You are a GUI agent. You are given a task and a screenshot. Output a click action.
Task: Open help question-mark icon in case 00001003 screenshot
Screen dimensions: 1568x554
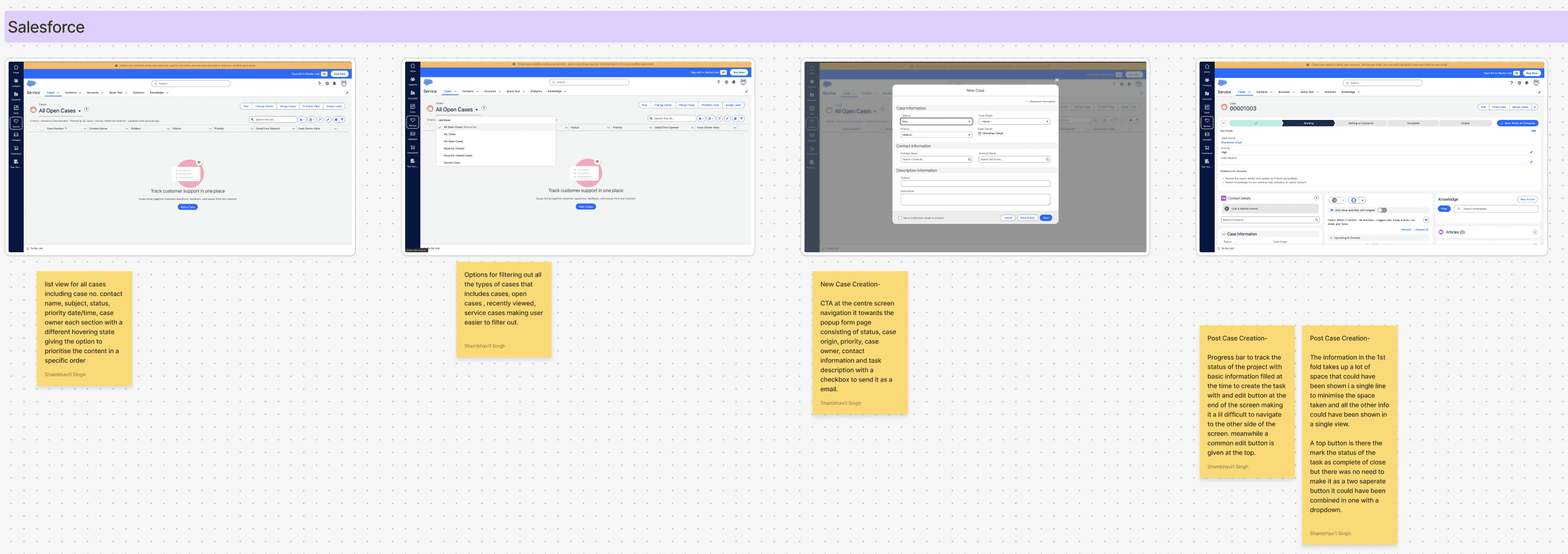point(1511,83)
